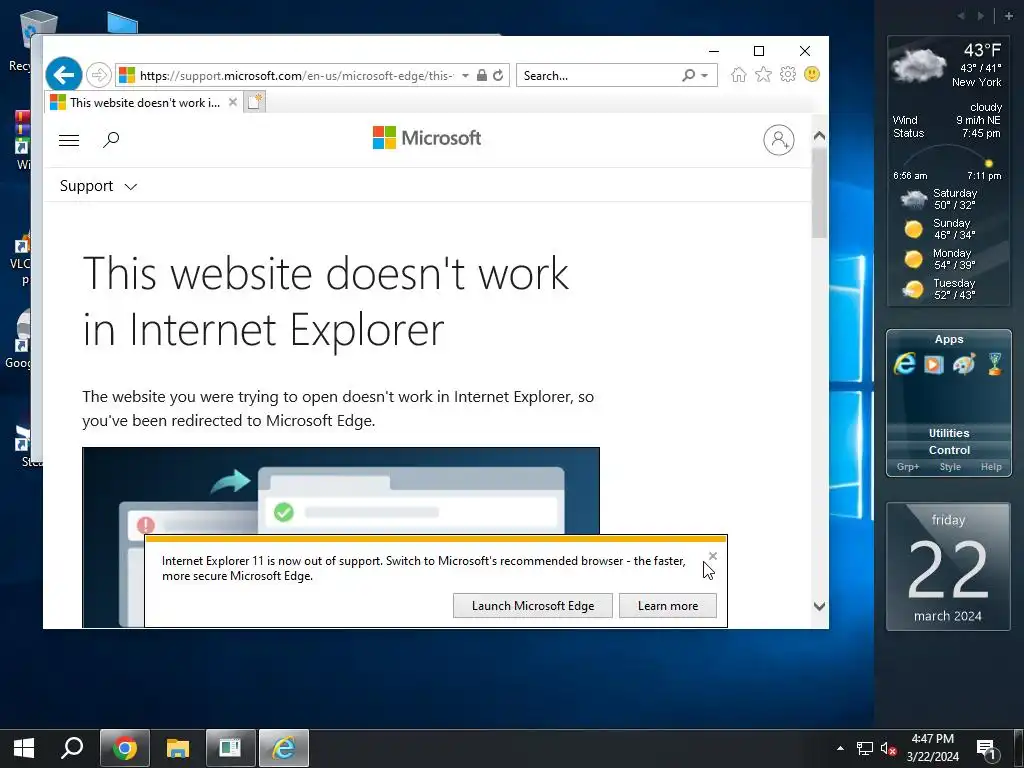Click the Learn more button

(667, 605)
